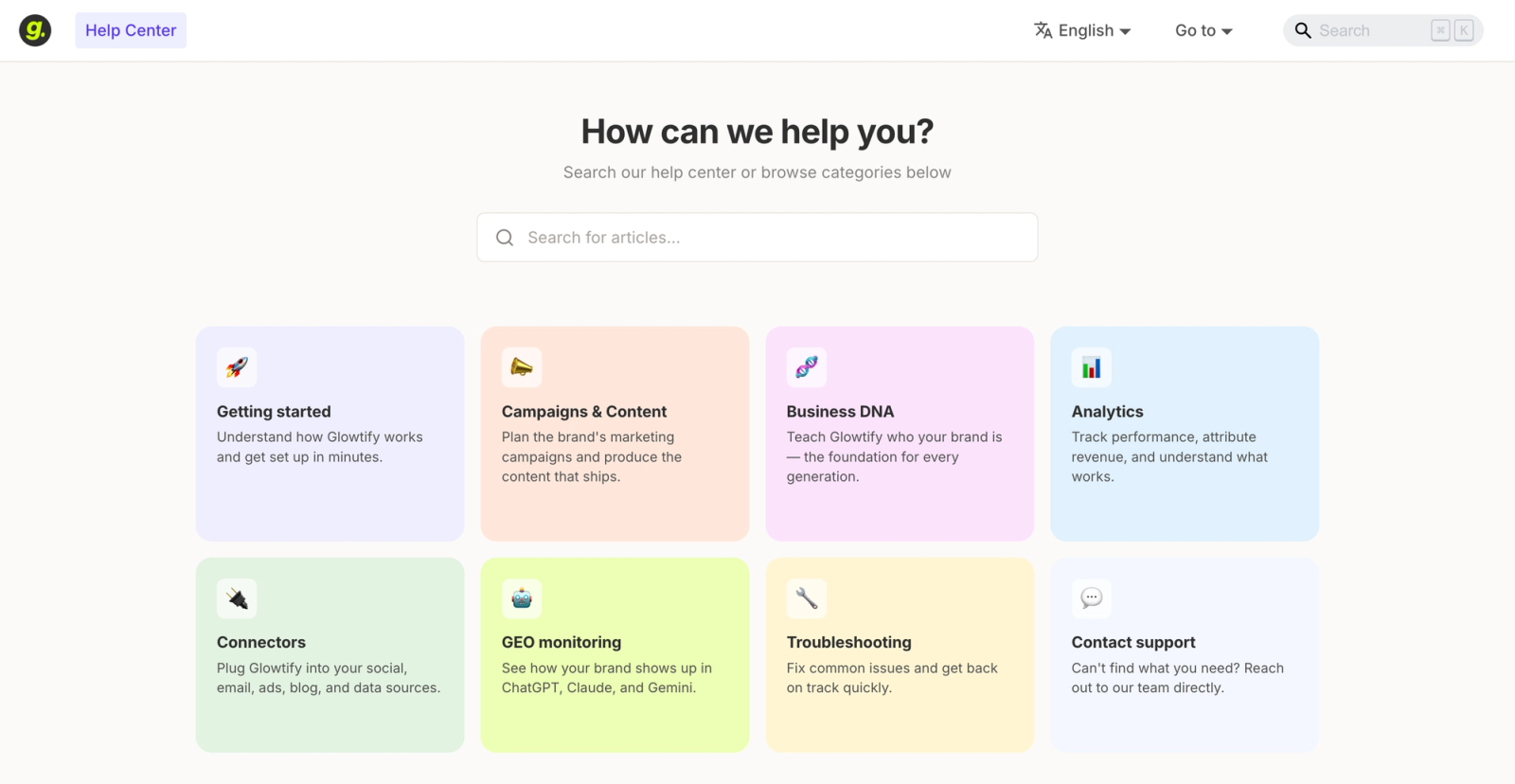
Task: Click the 'How can we help you?' heading
Action: coord(757,132)
